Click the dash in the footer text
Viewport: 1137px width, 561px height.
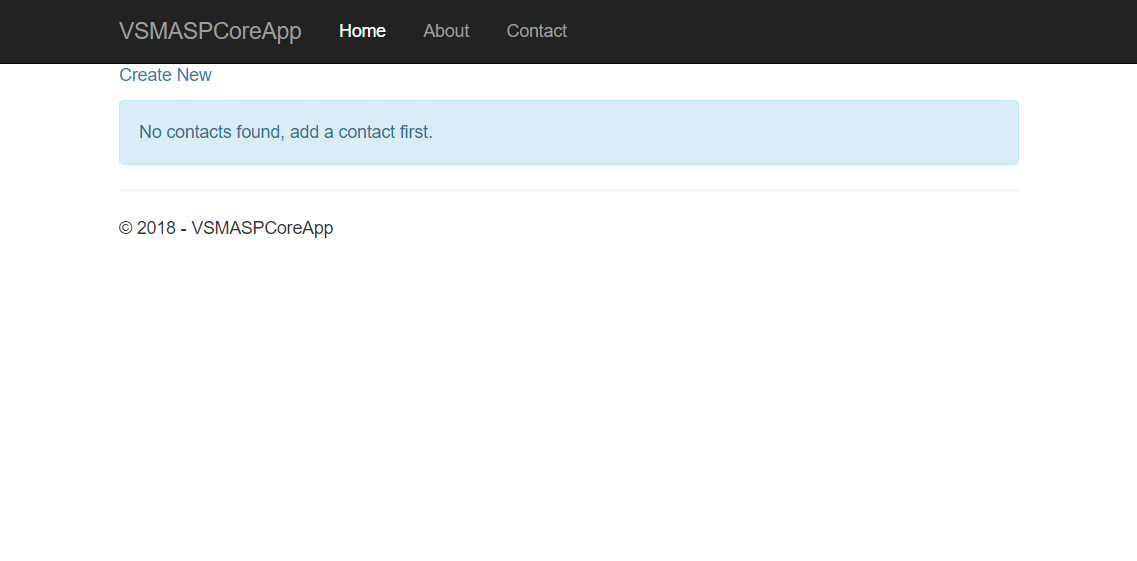tap(184, 228)
